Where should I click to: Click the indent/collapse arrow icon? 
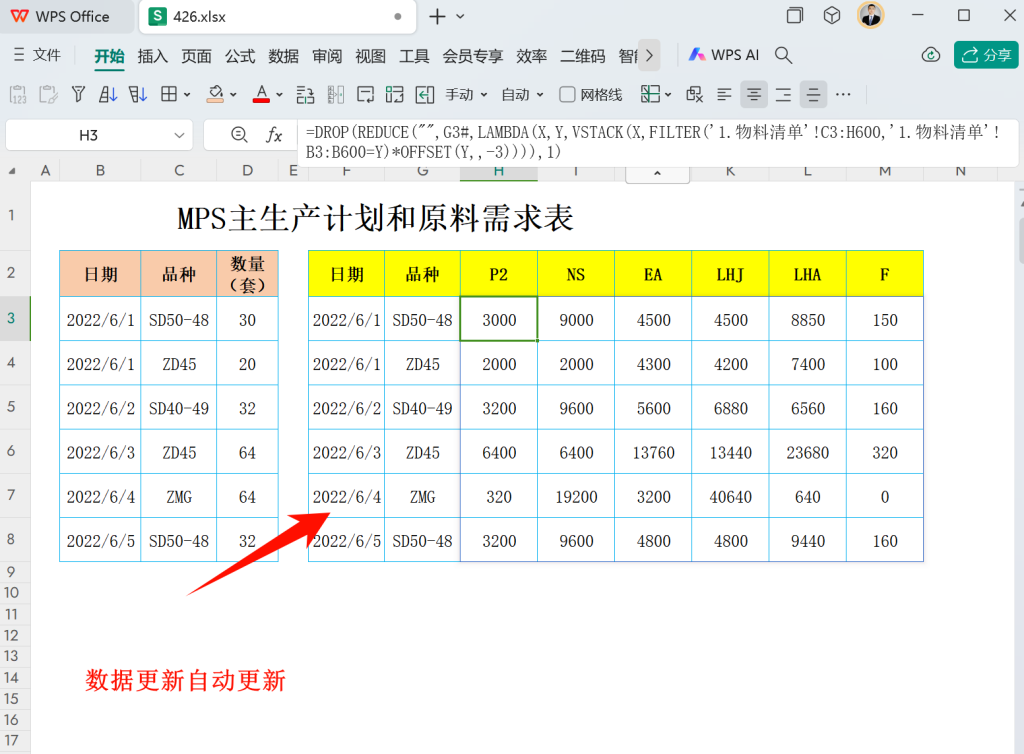tap(424, 95)
